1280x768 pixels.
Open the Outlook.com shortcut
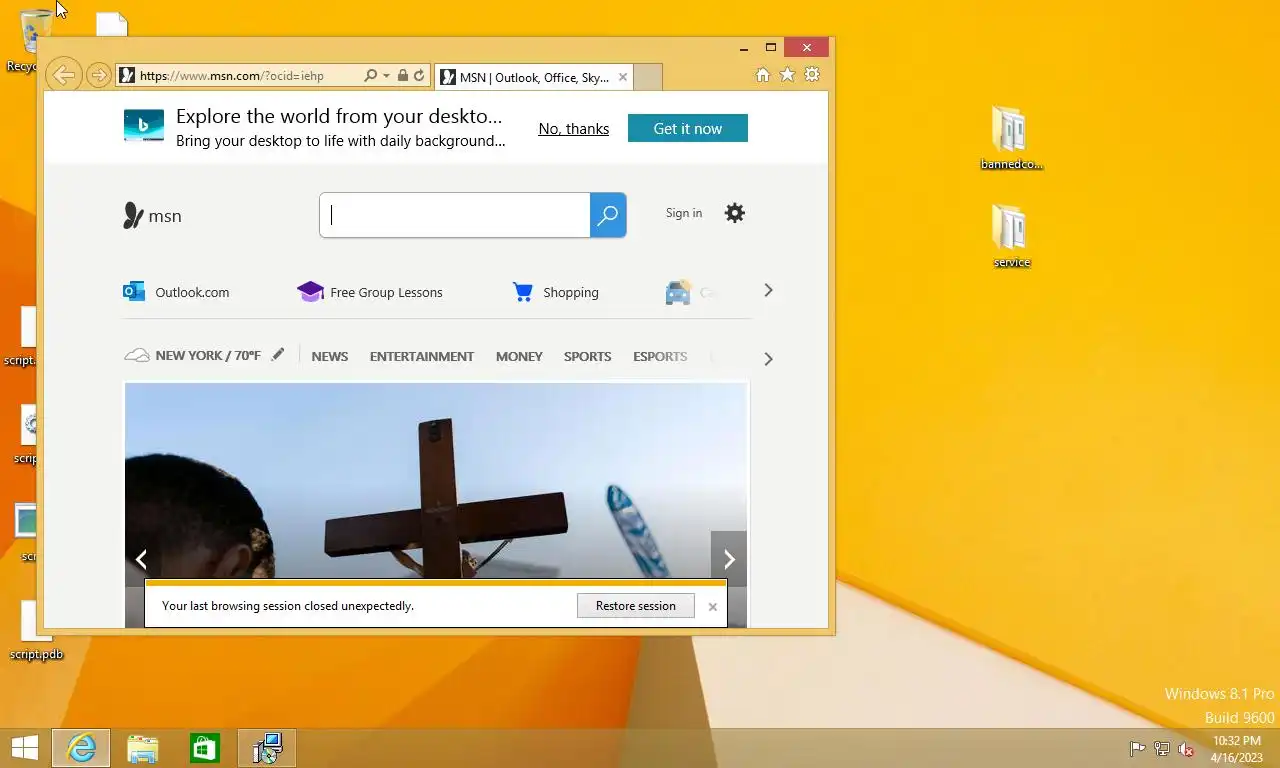(x=176, y=292)
